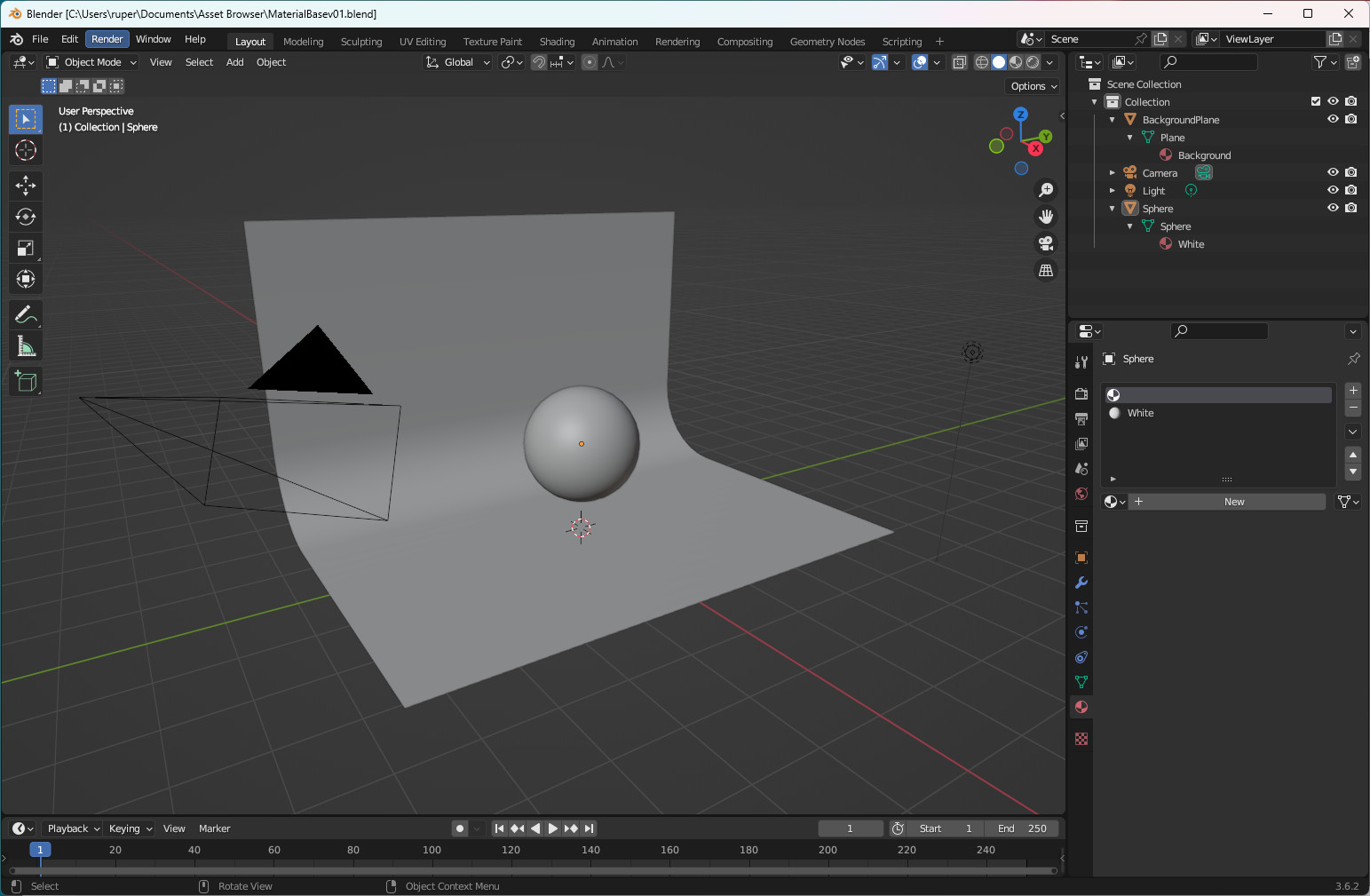Expand the Light tree item

click(x=1112, y=191)
